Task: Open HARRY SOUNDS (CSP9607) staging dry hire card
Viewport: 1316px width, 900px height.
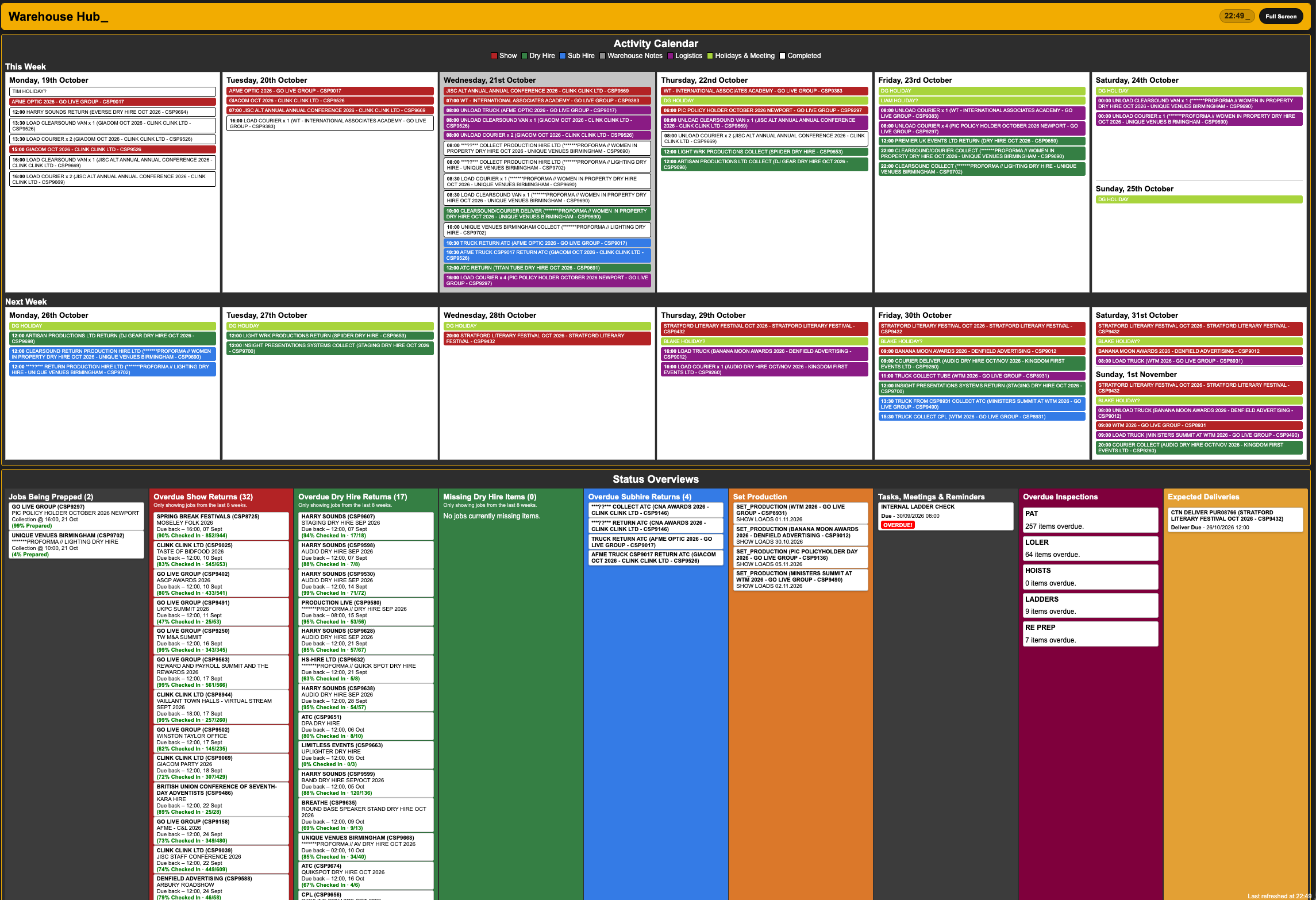Action: pos(366,526)
